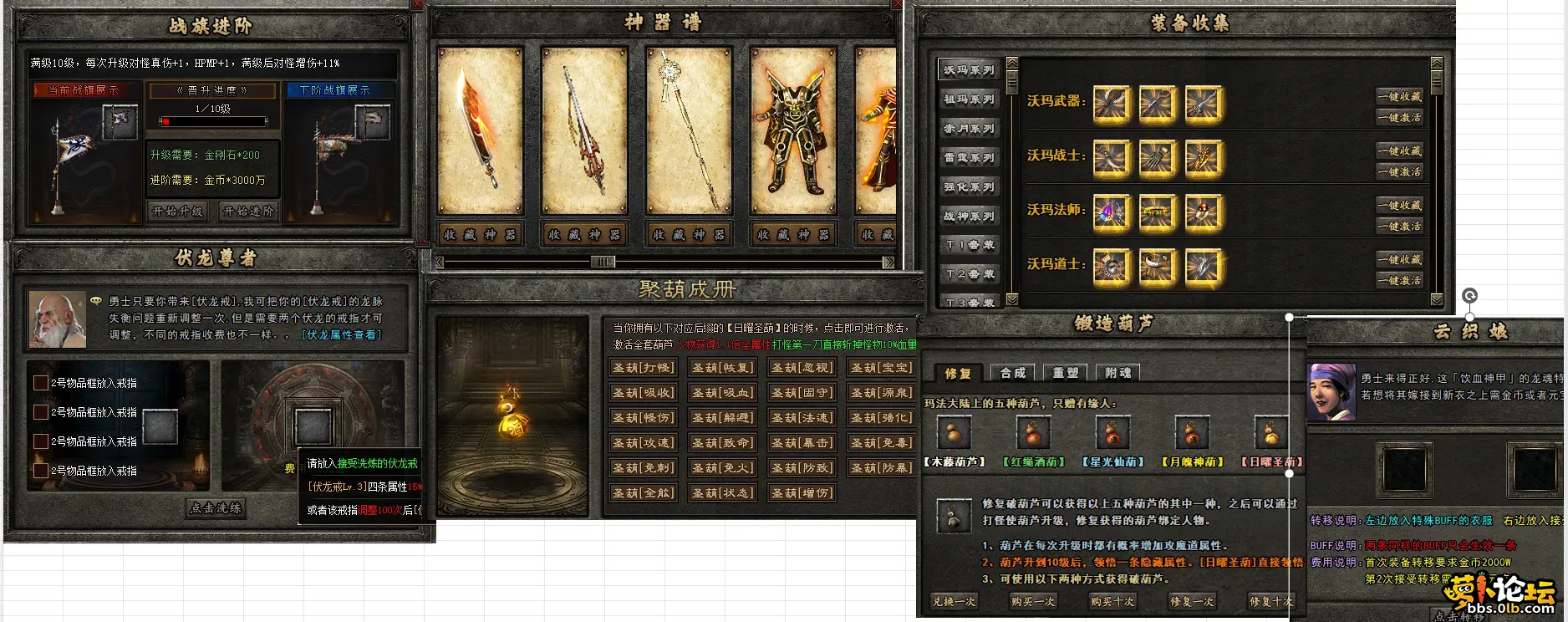The width and height of the screenshot is (1568, 622).
Task: Tick the fourth 2号物品框放入戒指 checkbox
Action: [x=40, y=471]
